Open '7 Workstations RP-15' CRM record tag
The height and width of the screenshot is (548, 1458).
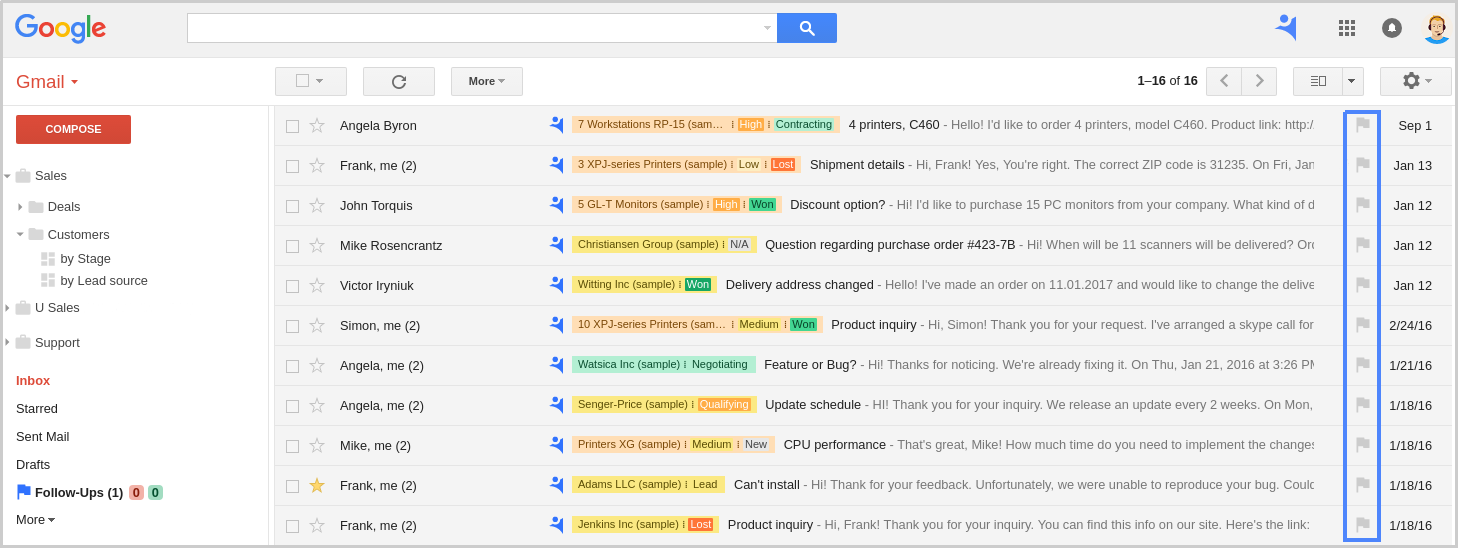pos(650,124)
